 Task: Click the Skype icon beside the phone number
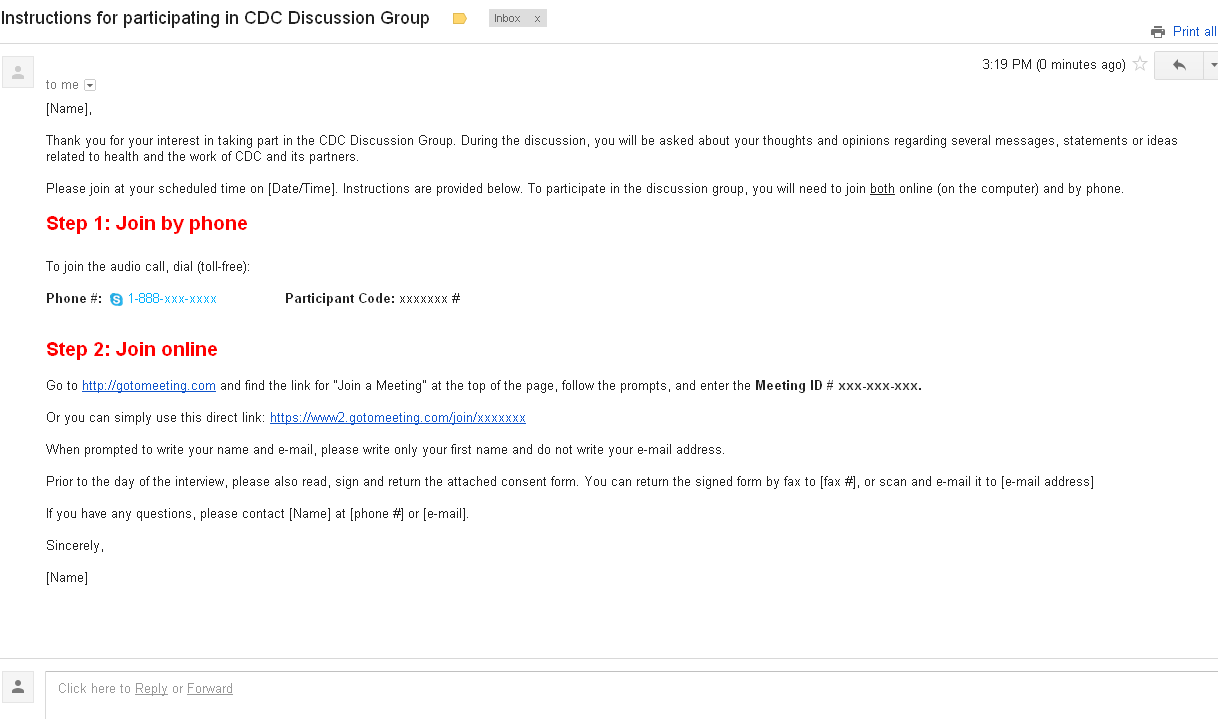click(x=116, y=299)
